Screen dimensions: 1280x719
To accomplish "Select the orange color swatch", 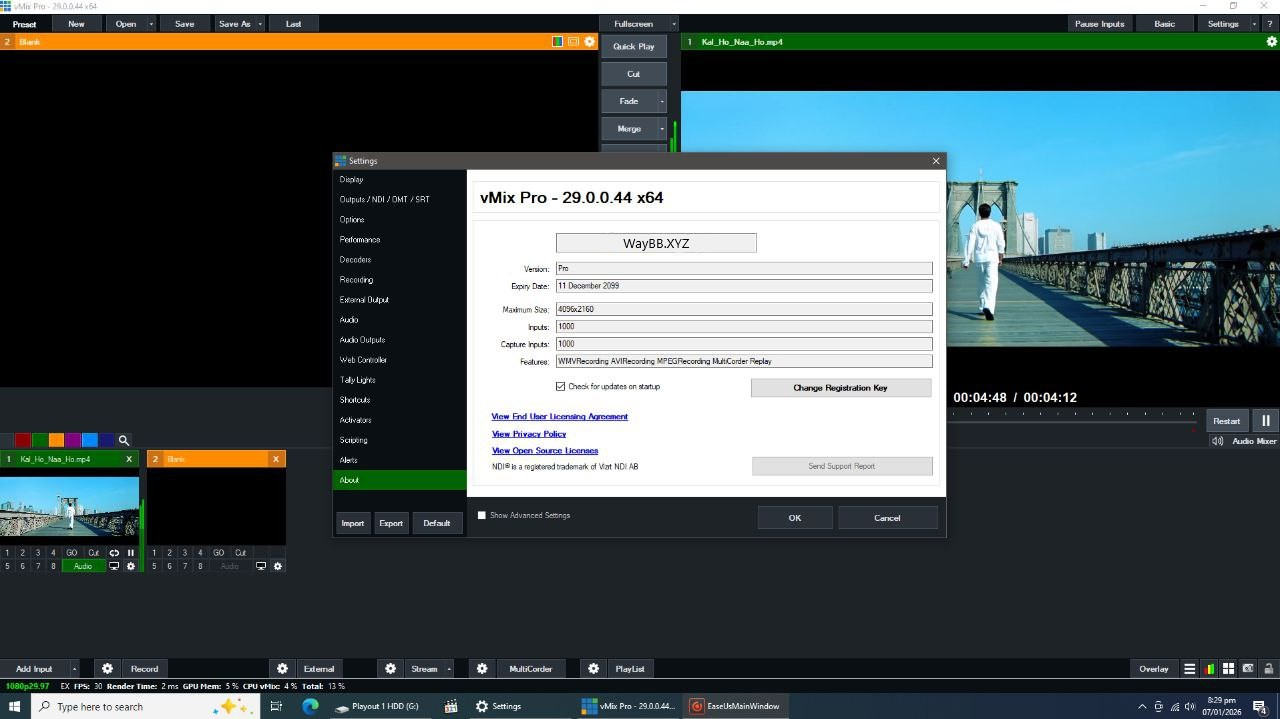I will (56, 440).
